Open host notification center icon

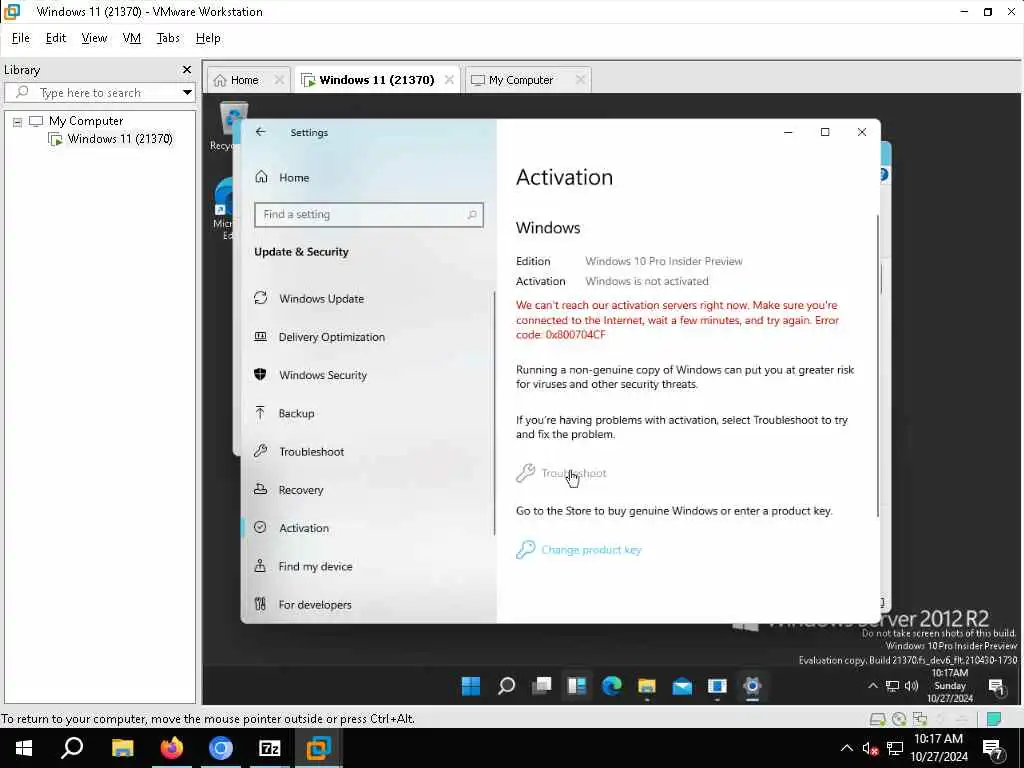[992, 748]
